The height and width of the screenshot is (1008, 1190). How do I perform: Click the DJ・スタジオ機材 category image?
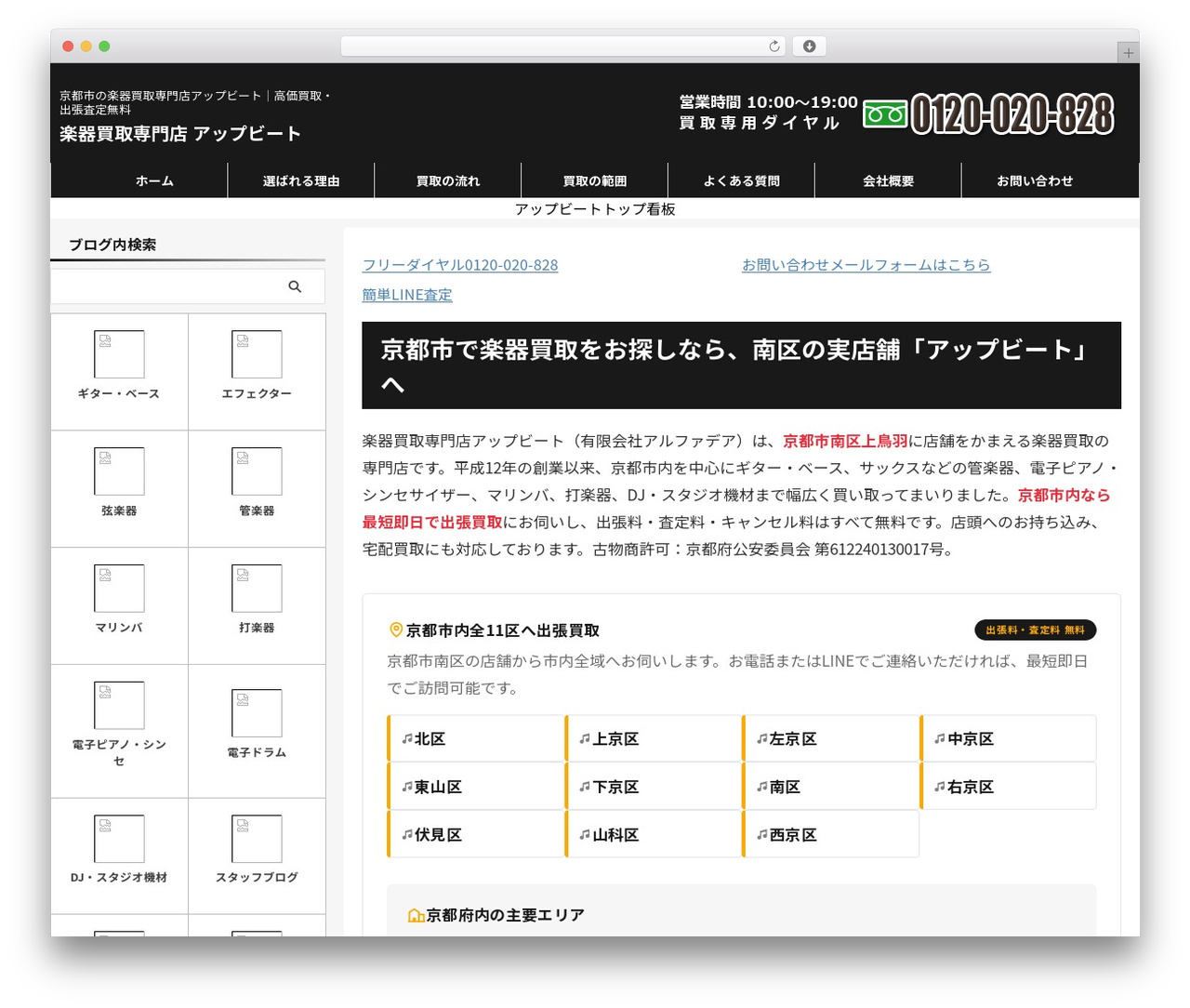pyautogui.click(x=119, y=839)
